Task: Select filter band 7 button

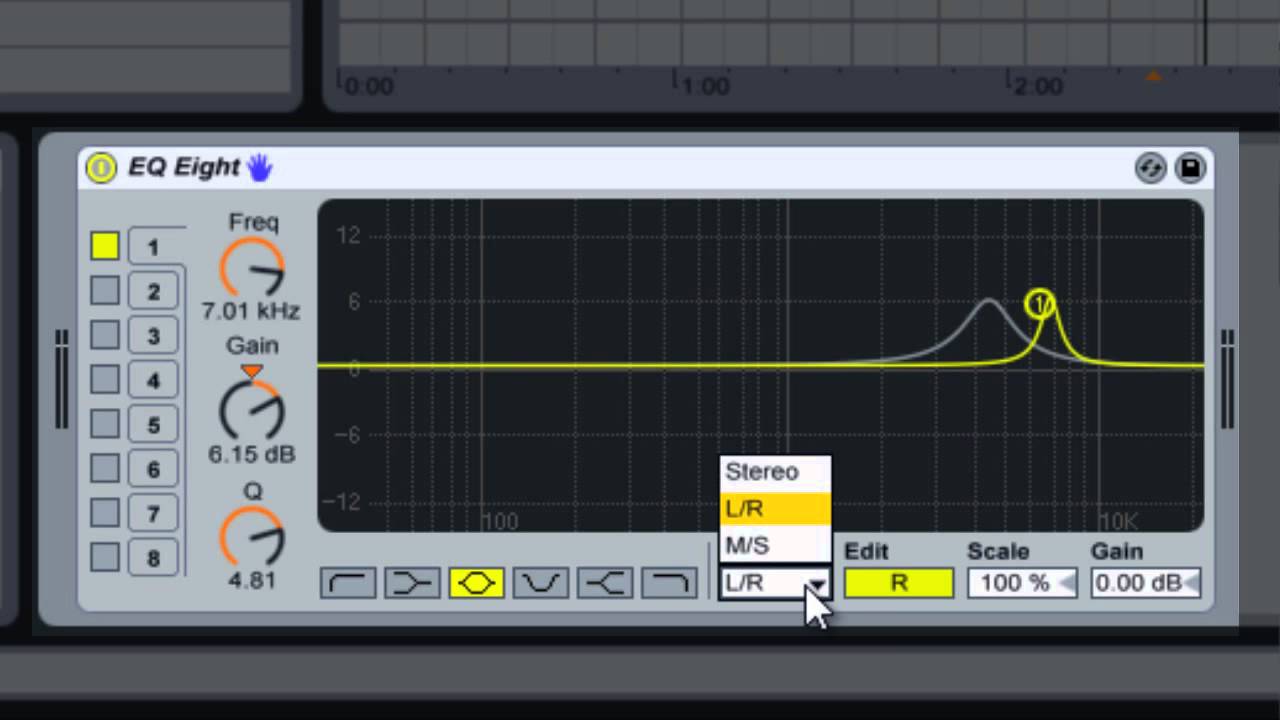Action: tap(154, 514)
